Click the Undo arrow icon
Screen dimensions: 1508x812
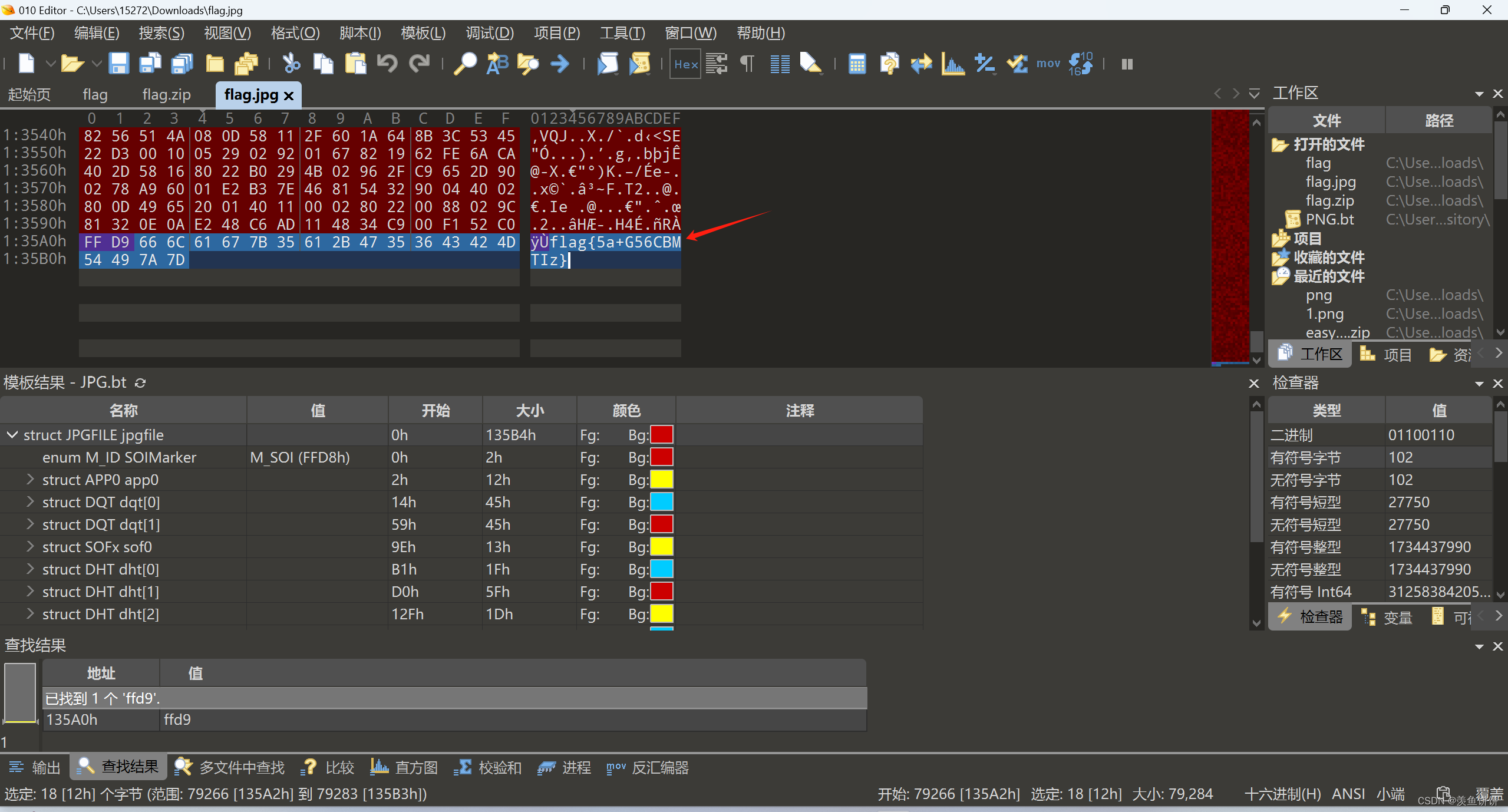(387, 63)
